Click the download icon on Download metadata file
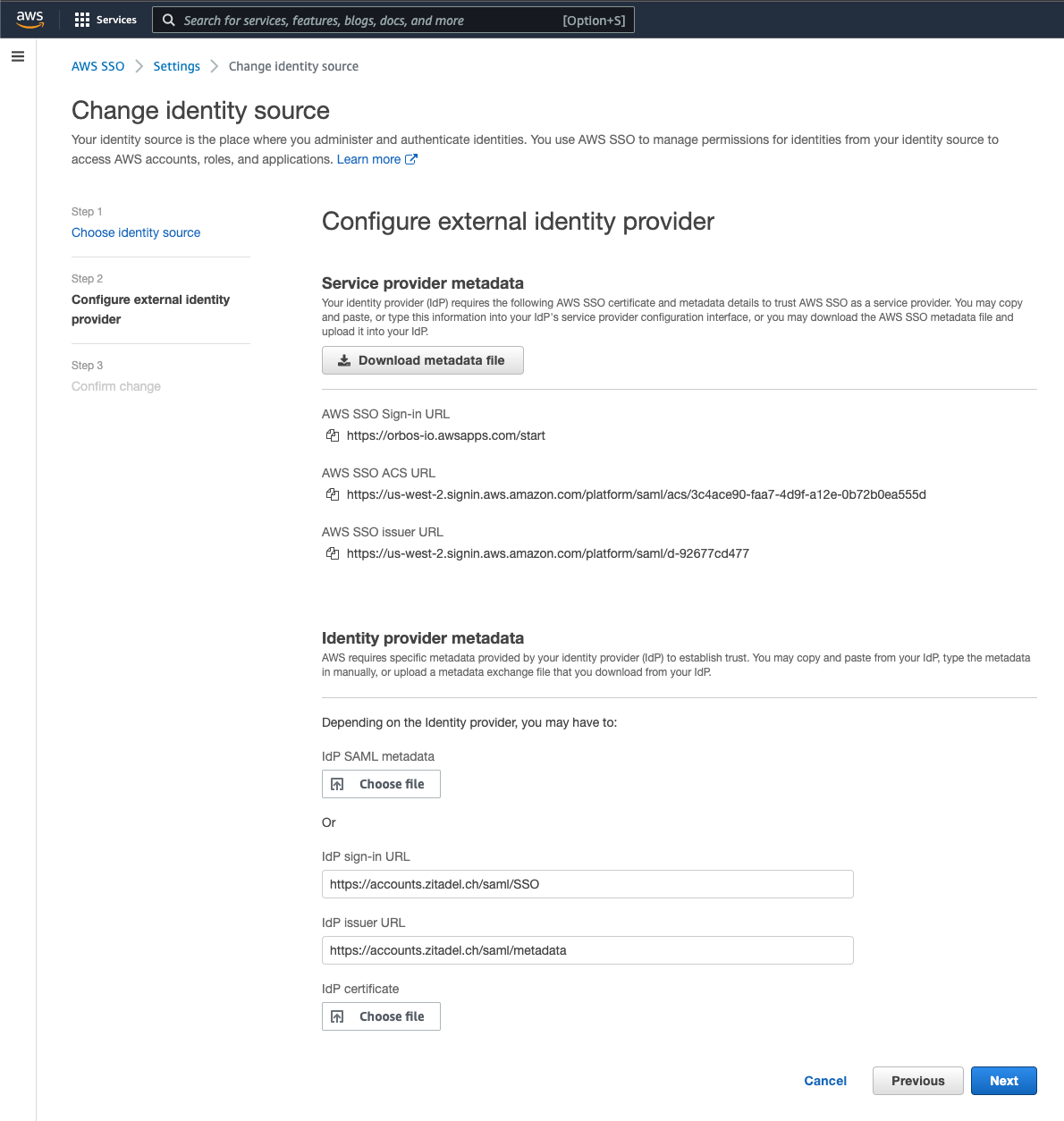Screen dimensions: 1064x1121 click(344, 360)
